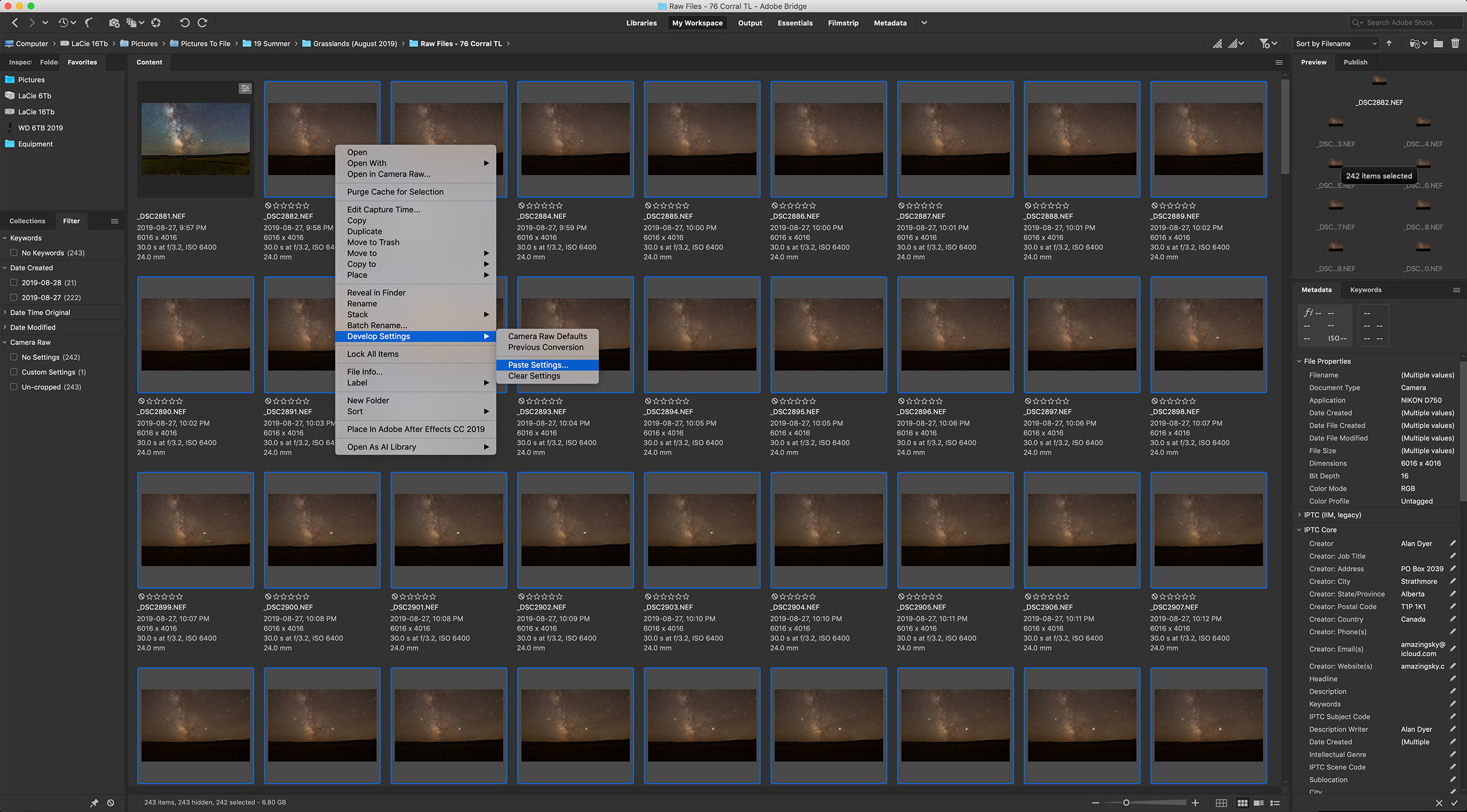Image resolution: width=1467 pixels, height=812 pixels.
Task: Click the trash delete icon
Action: pos(1455,44)
